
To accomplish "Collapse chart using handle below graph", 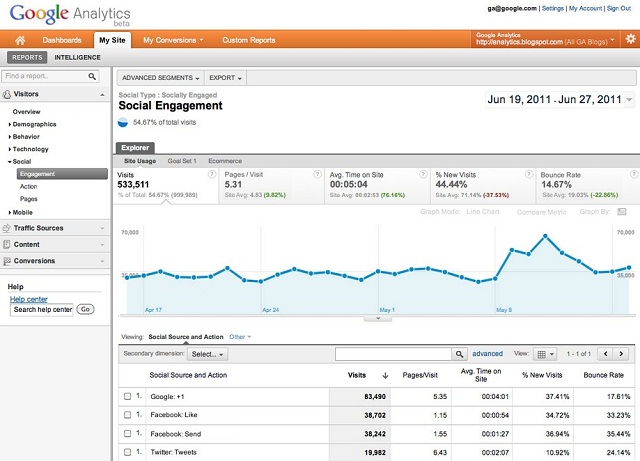I will (x=378, y=318).
